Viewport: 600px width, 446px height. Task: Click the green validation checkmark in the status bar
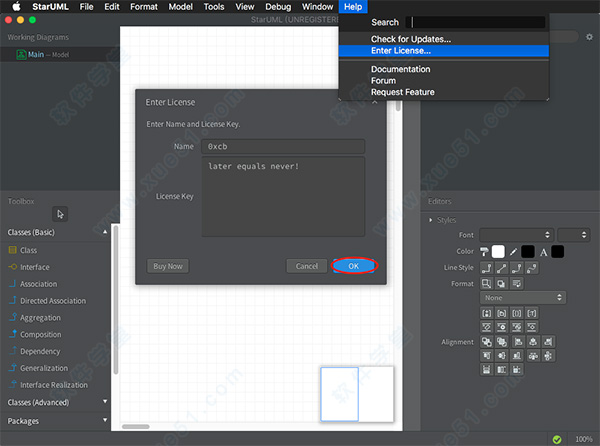pyautogui.click(x=555, y=439)
